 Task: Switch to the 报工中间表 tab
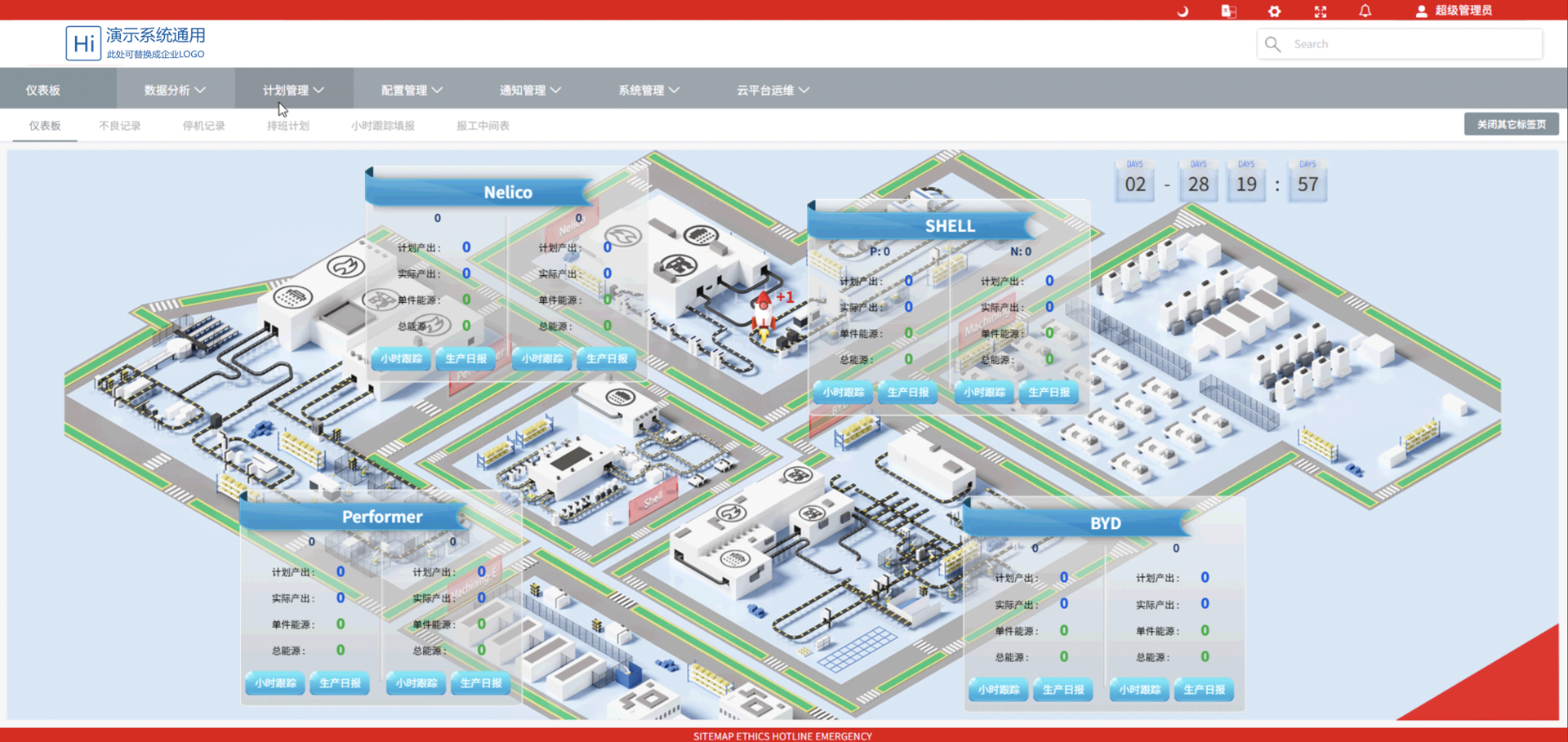tap(483, 126)
